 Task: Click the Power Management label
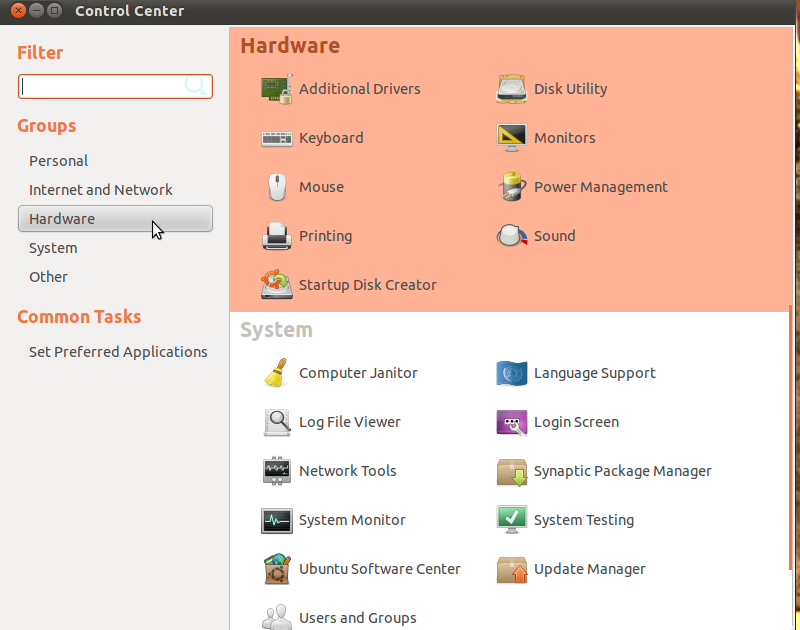(x=601, y=187)
